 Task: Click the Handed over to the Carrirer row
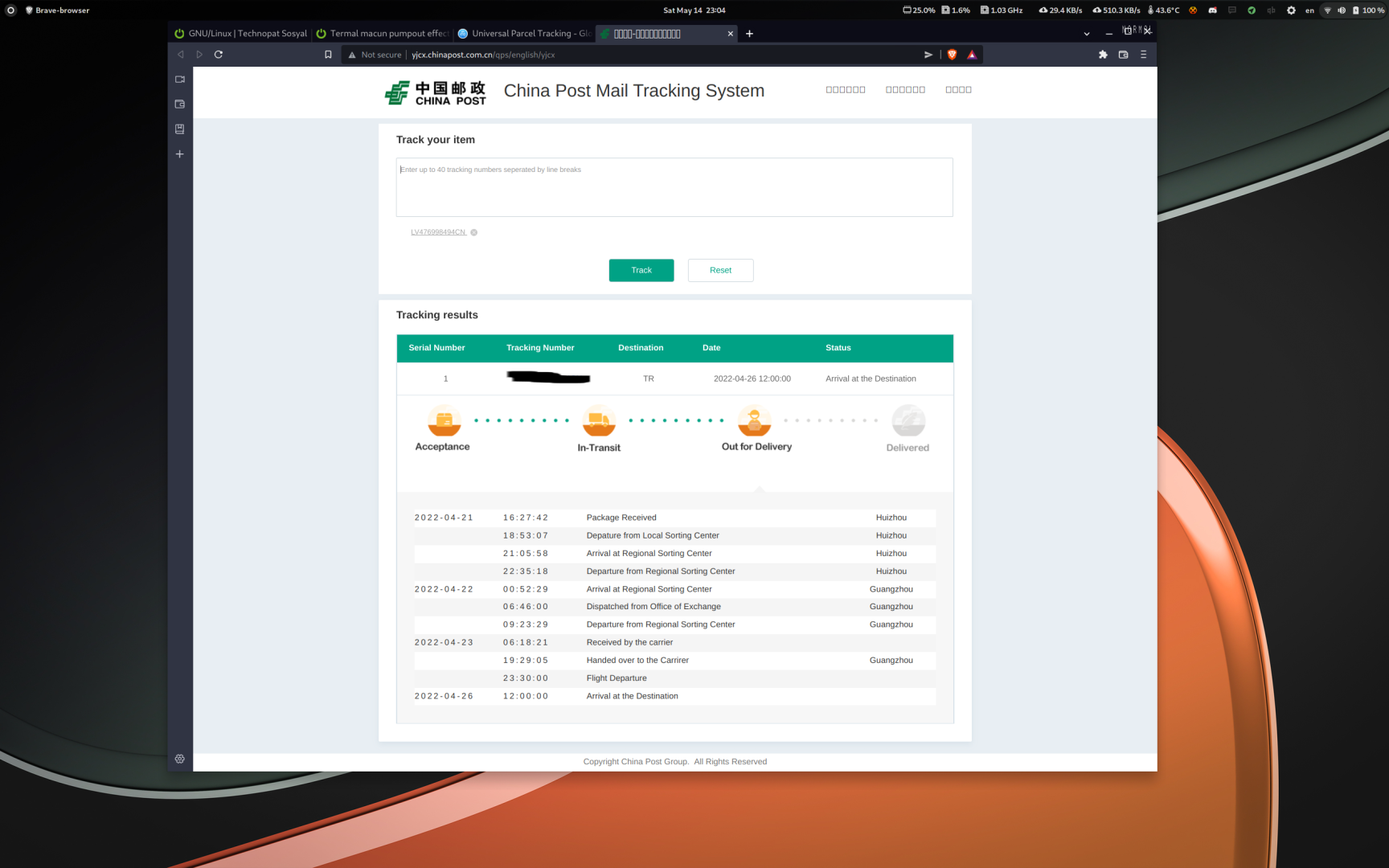tap(675, 661)
